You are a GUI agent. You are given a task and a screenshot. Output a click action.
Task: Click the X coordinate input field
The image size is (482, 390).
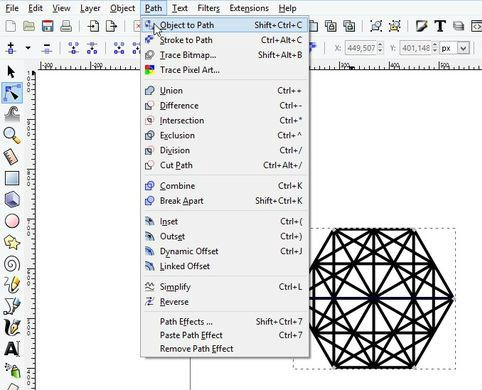click(x=362, y=48)
